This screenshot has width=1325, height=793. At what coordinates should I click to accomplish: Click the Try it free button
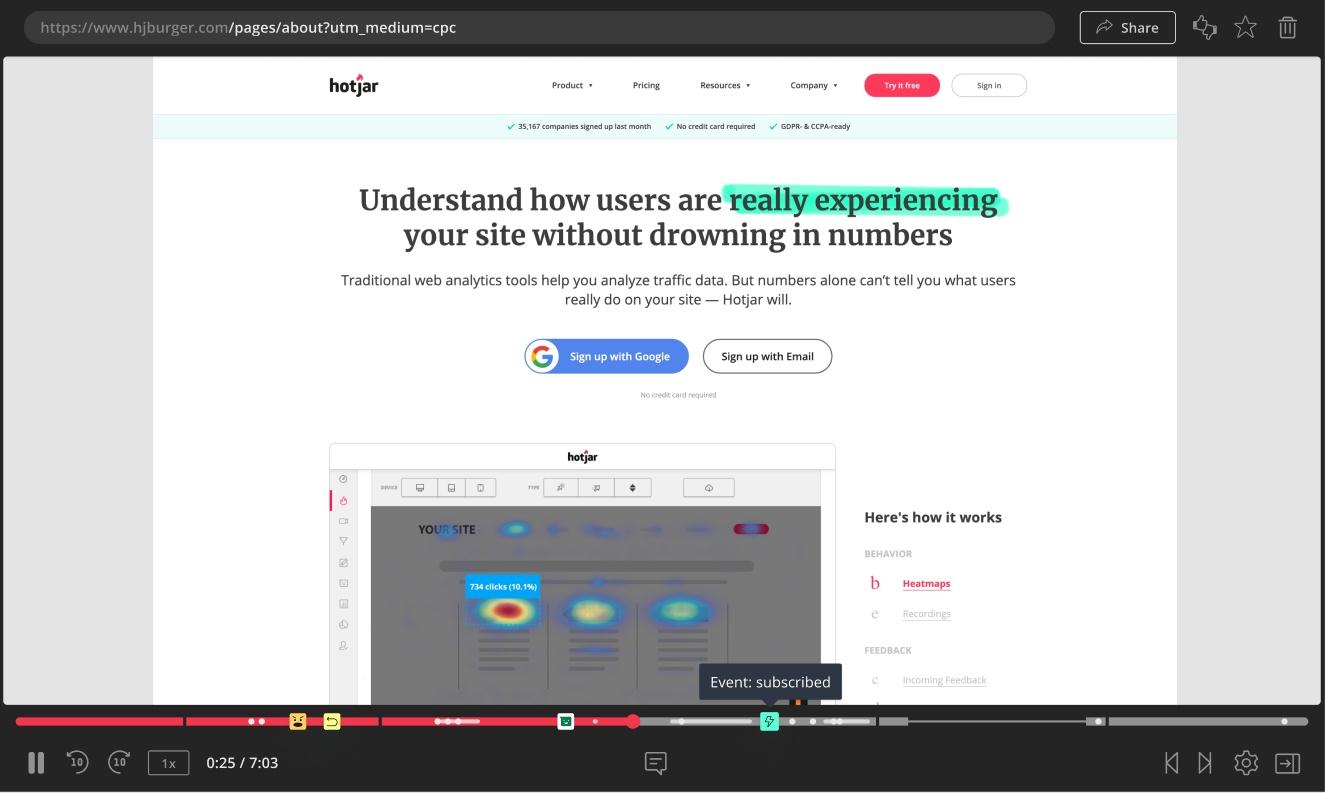click(x=902, y=85)
